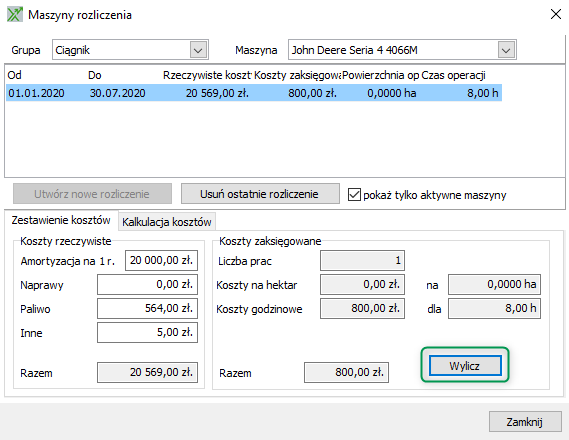The width and height of the screenshot is (569, 440).
Task: Select the Ciągnik group combo box
Action: tap(130, 50)
